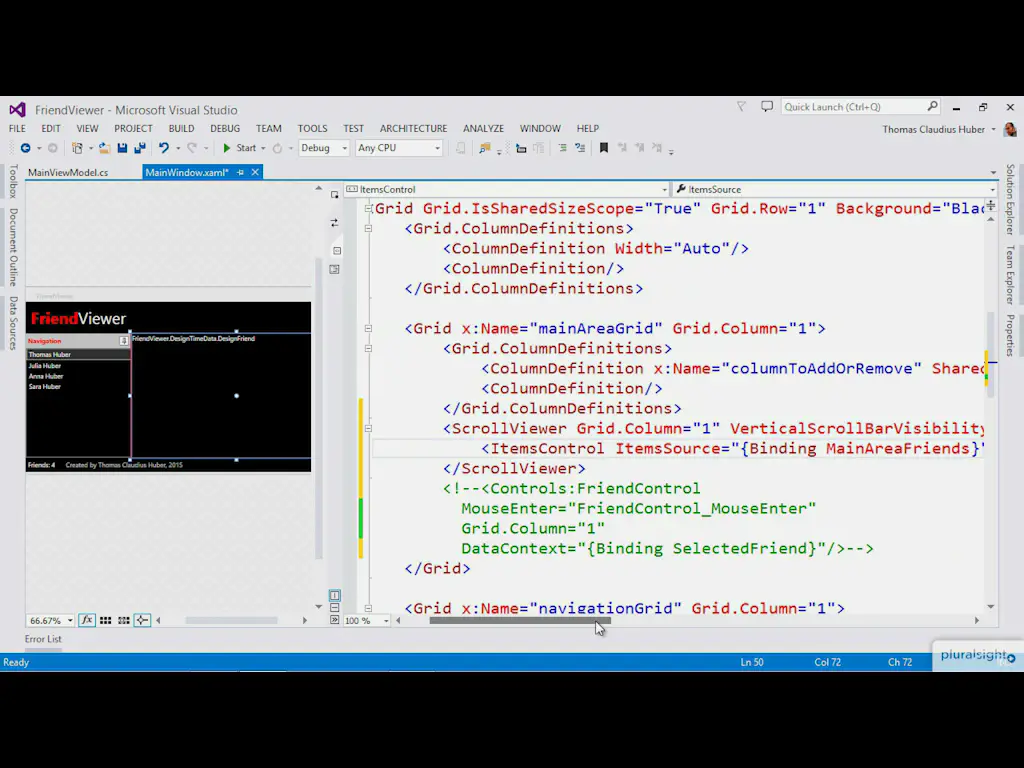The image size is (1024, 768).
Task: Save the current file with Save icon
Action: pos(122,148)
